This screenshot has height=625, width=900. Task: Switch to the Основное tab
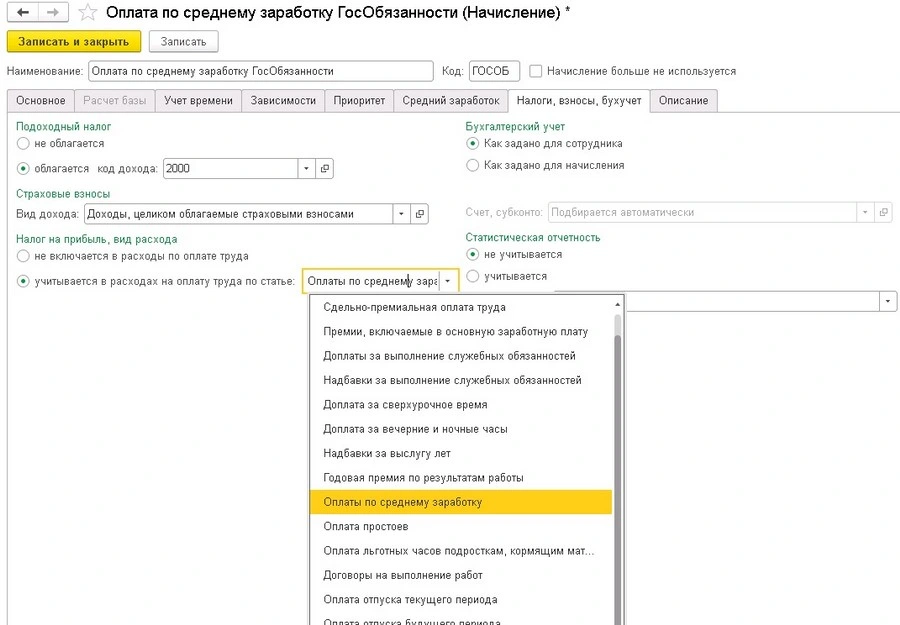click(41, 101)
